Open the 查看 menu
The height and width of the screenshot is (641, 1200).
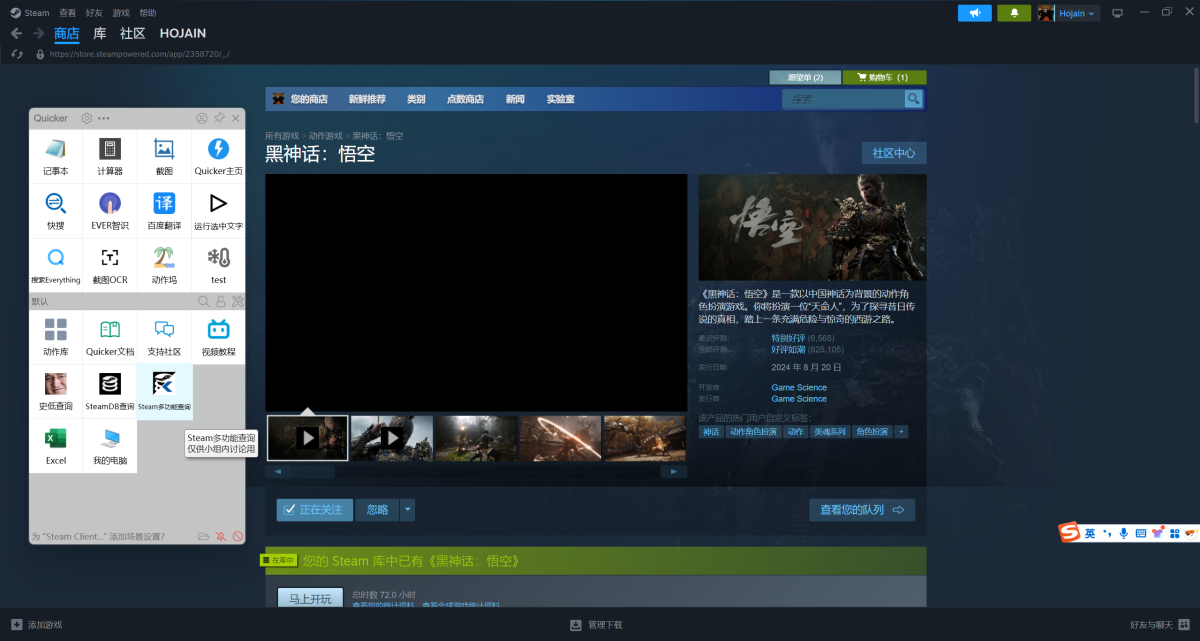(x=67, y=13)
